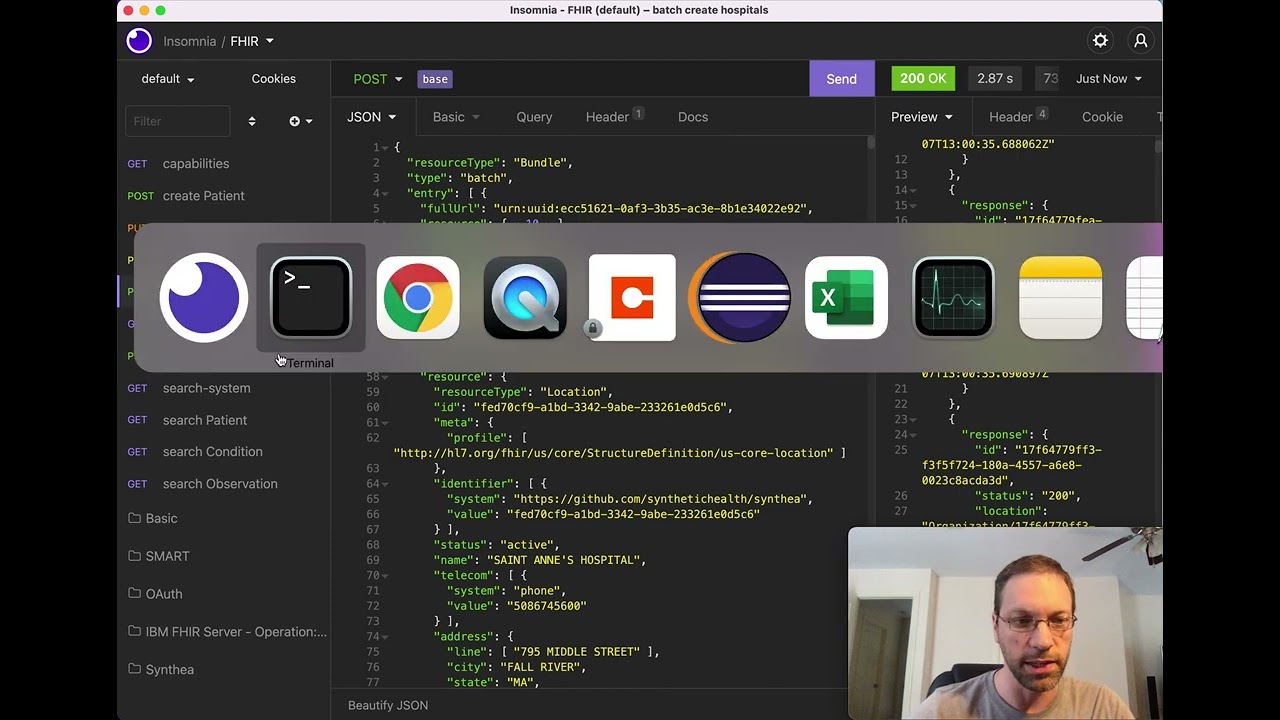The width and height of the screenshot is (1280, 720).
Task: Open the account profile icon
Action: (1140, 41)
